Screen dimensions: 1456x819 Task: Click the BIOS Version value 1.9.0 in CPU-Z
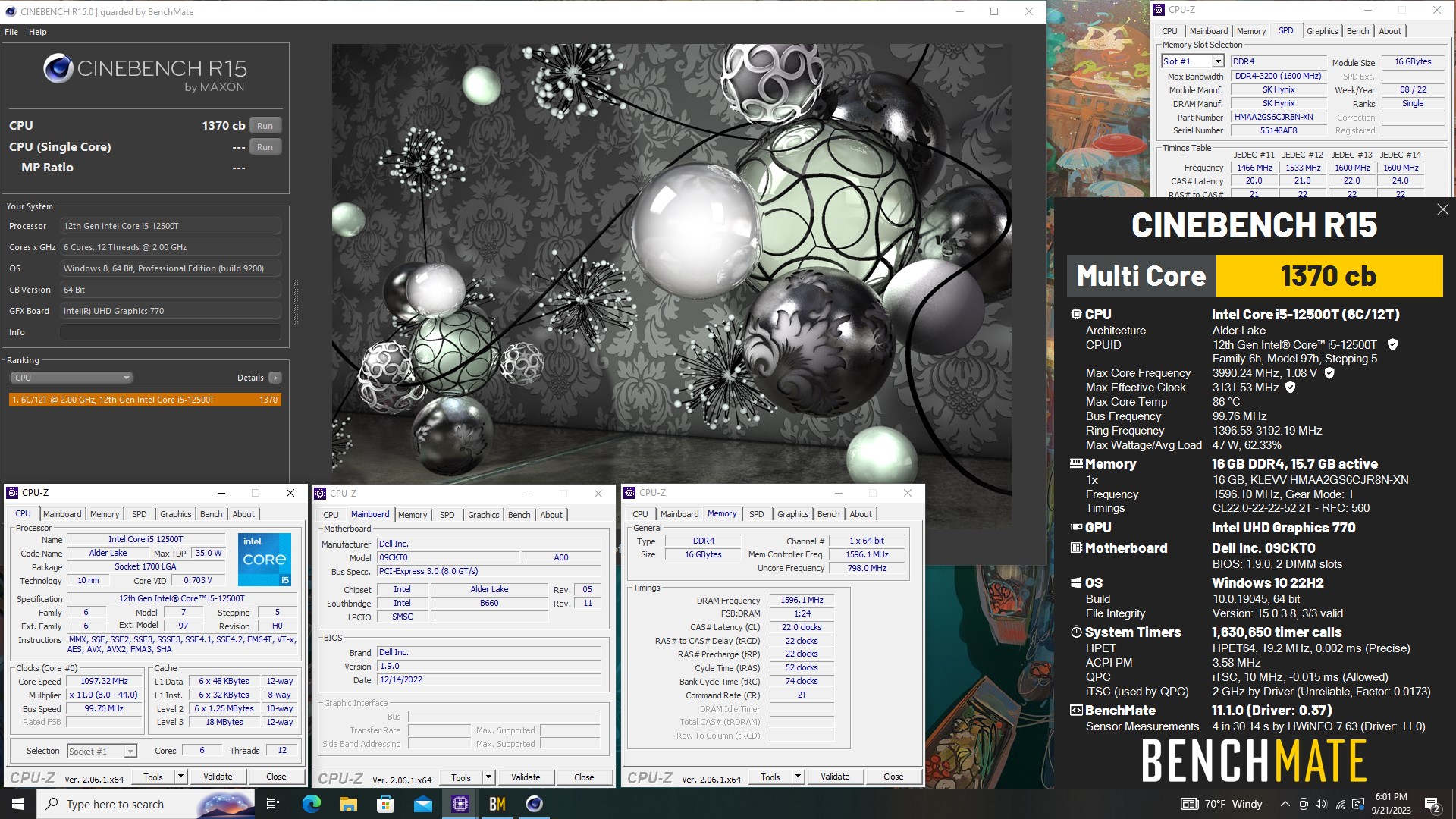pos(489,667)
